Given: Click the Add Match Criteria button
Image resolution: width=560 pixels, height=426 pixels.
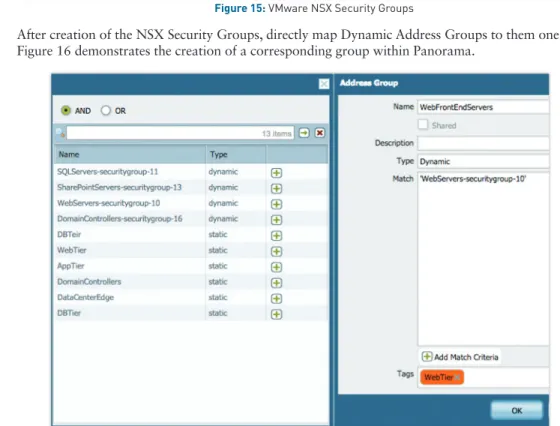Looking at the screenshot, I should [x=460, y=357].
